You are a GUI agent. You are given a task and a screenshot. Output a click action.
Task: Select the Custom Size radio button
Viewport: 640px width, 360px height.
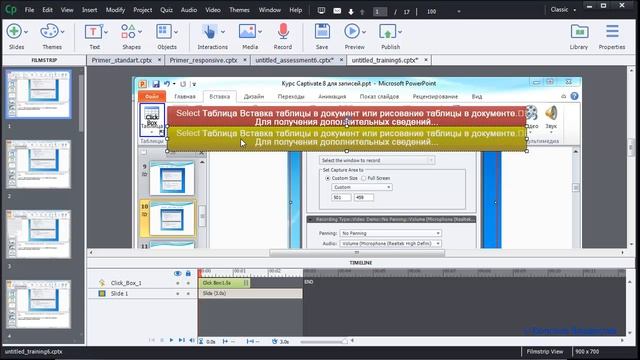327,178
